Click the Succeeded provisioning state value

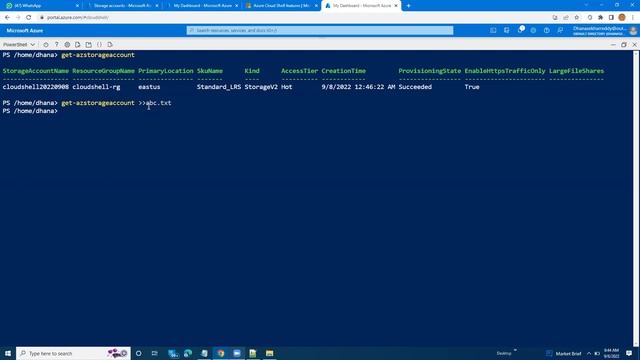tap(415, 87)
